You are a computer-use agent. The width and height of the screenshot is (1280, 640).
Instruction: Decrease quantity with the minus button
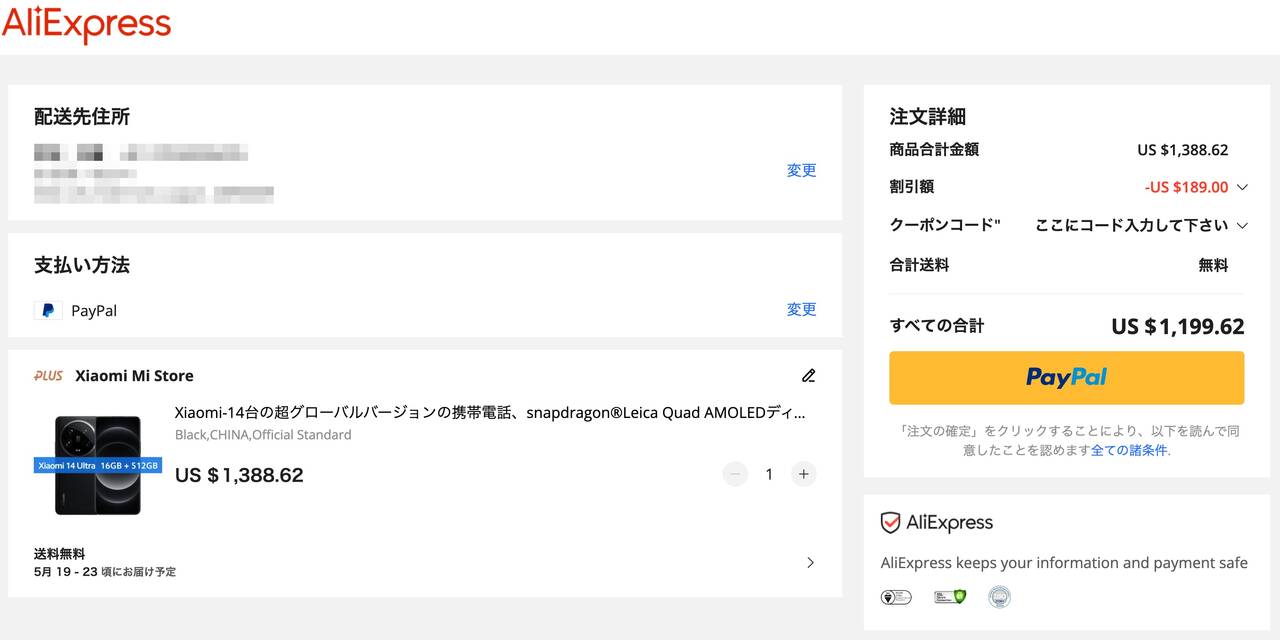pyautogui.click(x=735, y=474)
